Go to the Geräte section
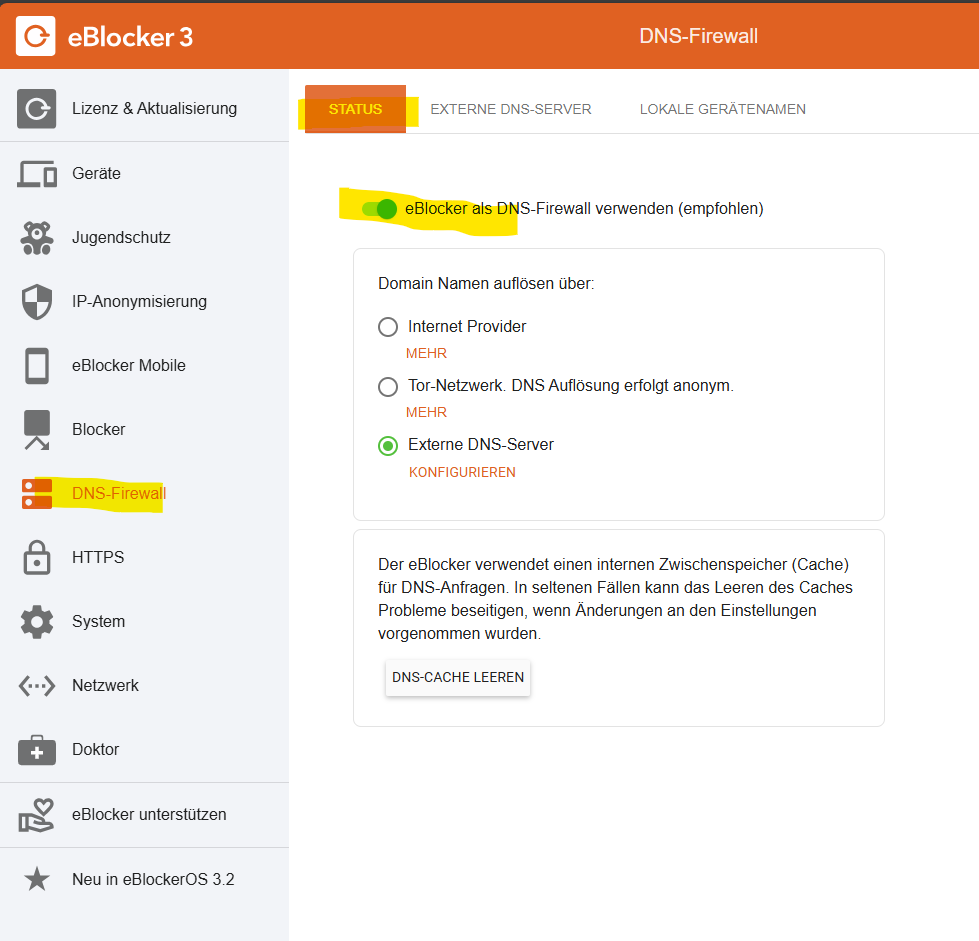Viewport: 979px width, 941px height. [x=96, y=174]
